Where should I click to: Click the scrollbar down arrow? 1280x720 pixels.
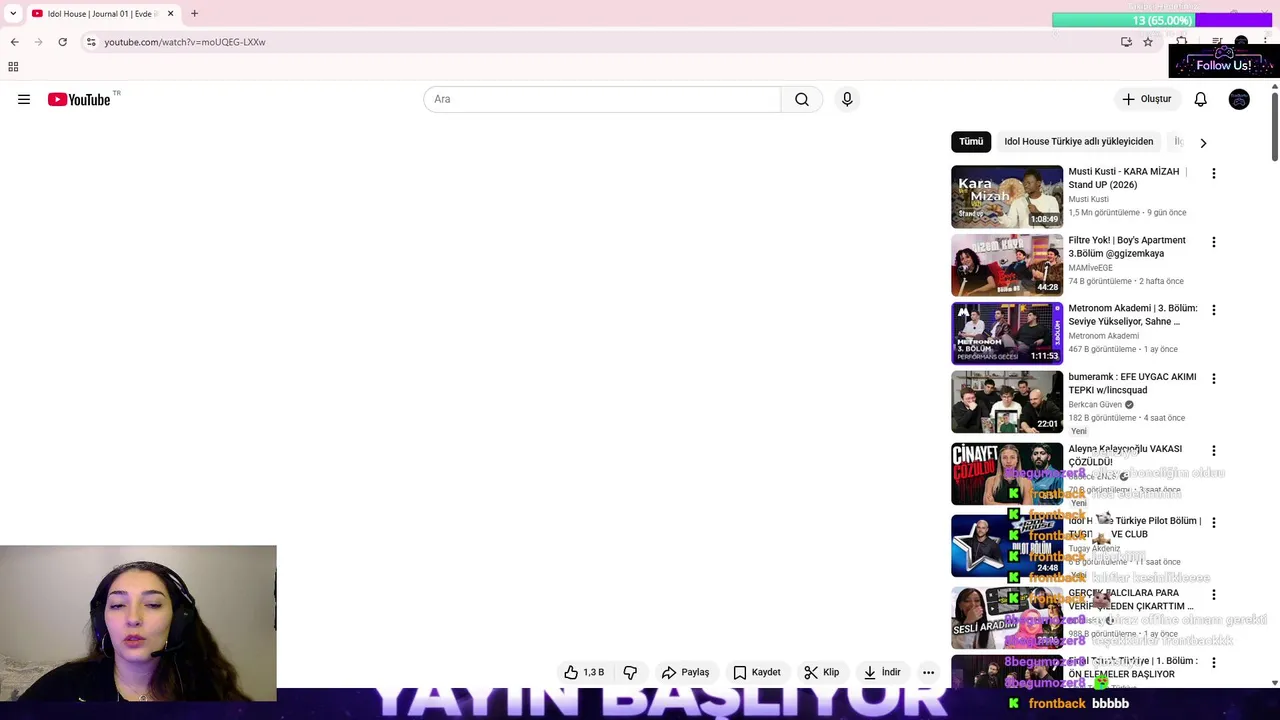point(1275,683)
